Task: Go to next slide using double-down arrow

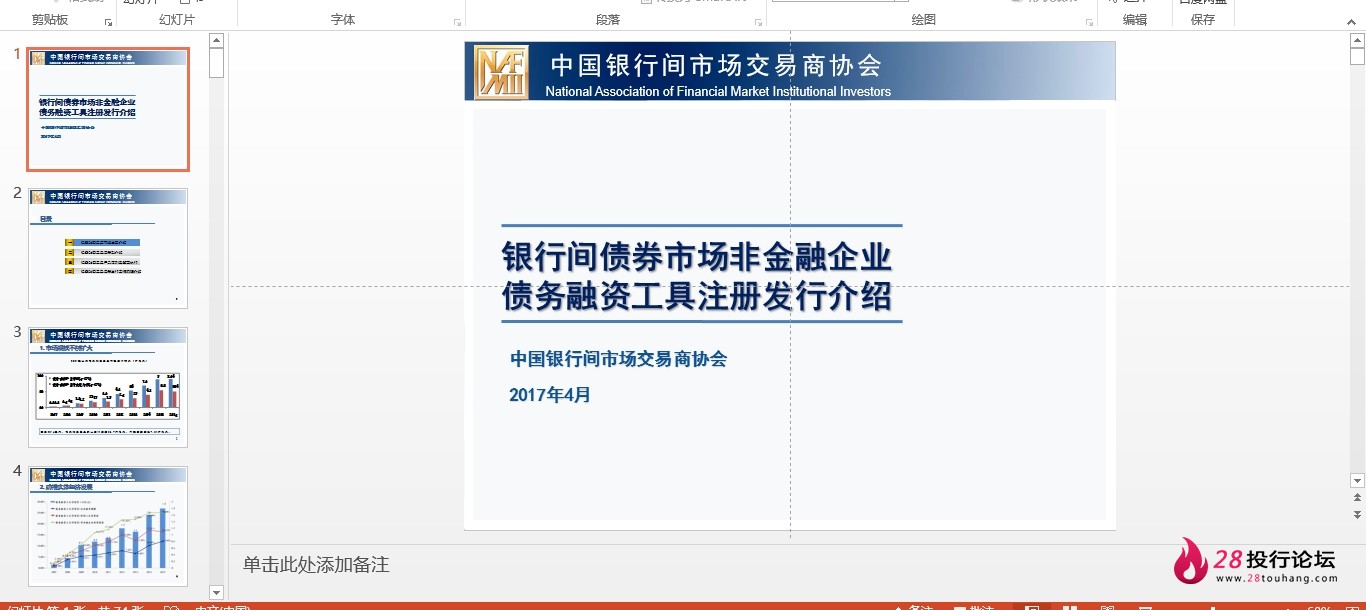Action: [x=1357, y=513]
